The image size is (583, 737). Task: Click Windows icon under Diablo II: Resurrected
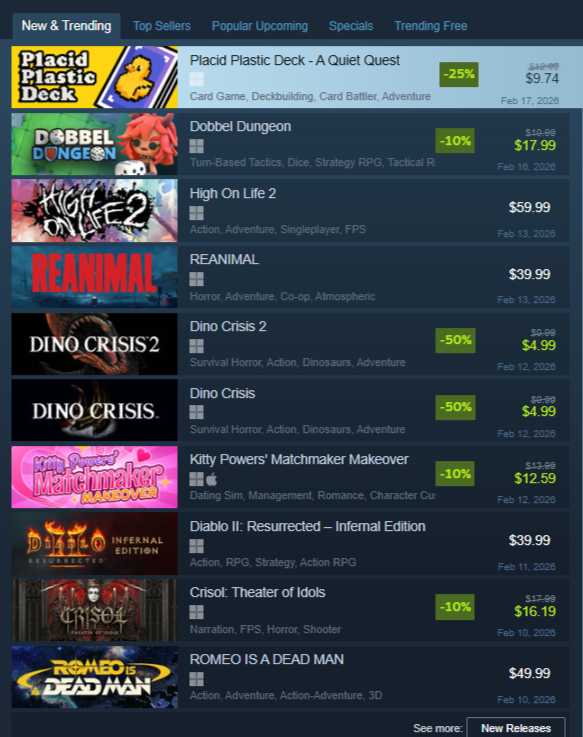(197, 546)
